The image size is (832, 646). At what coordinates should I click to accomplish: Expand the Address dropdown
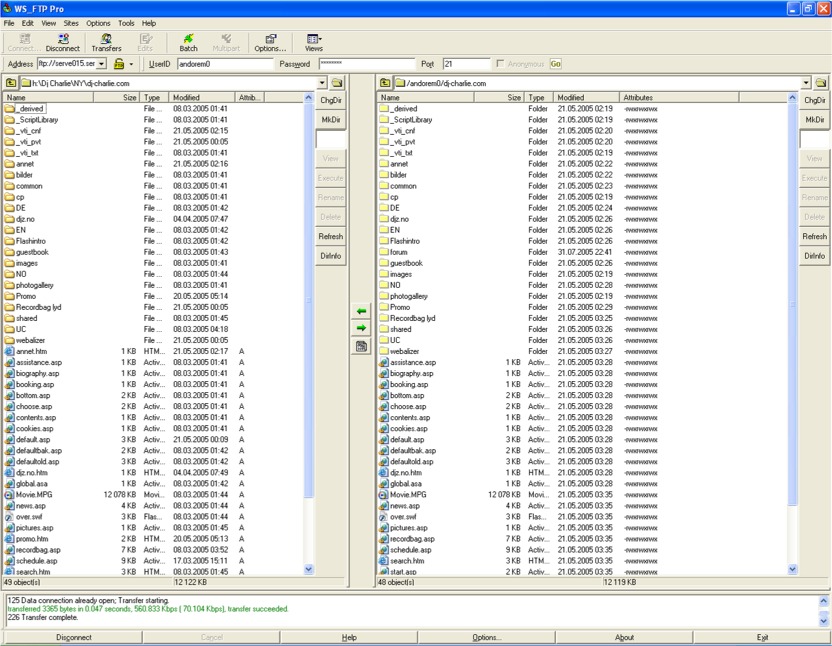101,64
